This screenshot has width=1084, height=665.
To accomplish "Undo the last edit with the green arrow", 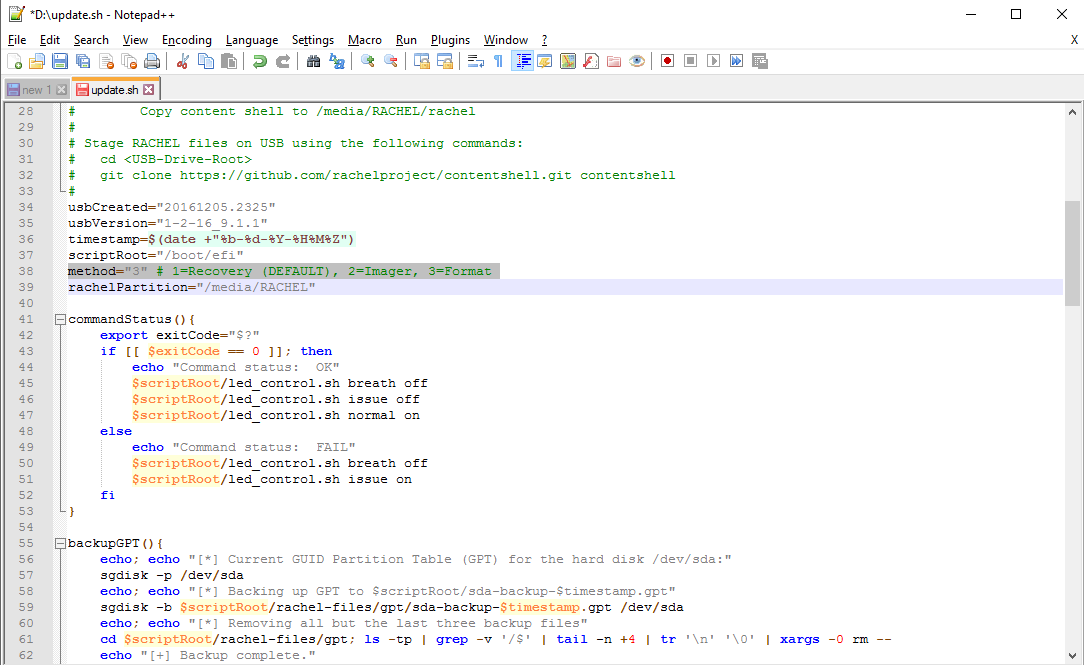I will pyautogui.click(x=259, y=62).
